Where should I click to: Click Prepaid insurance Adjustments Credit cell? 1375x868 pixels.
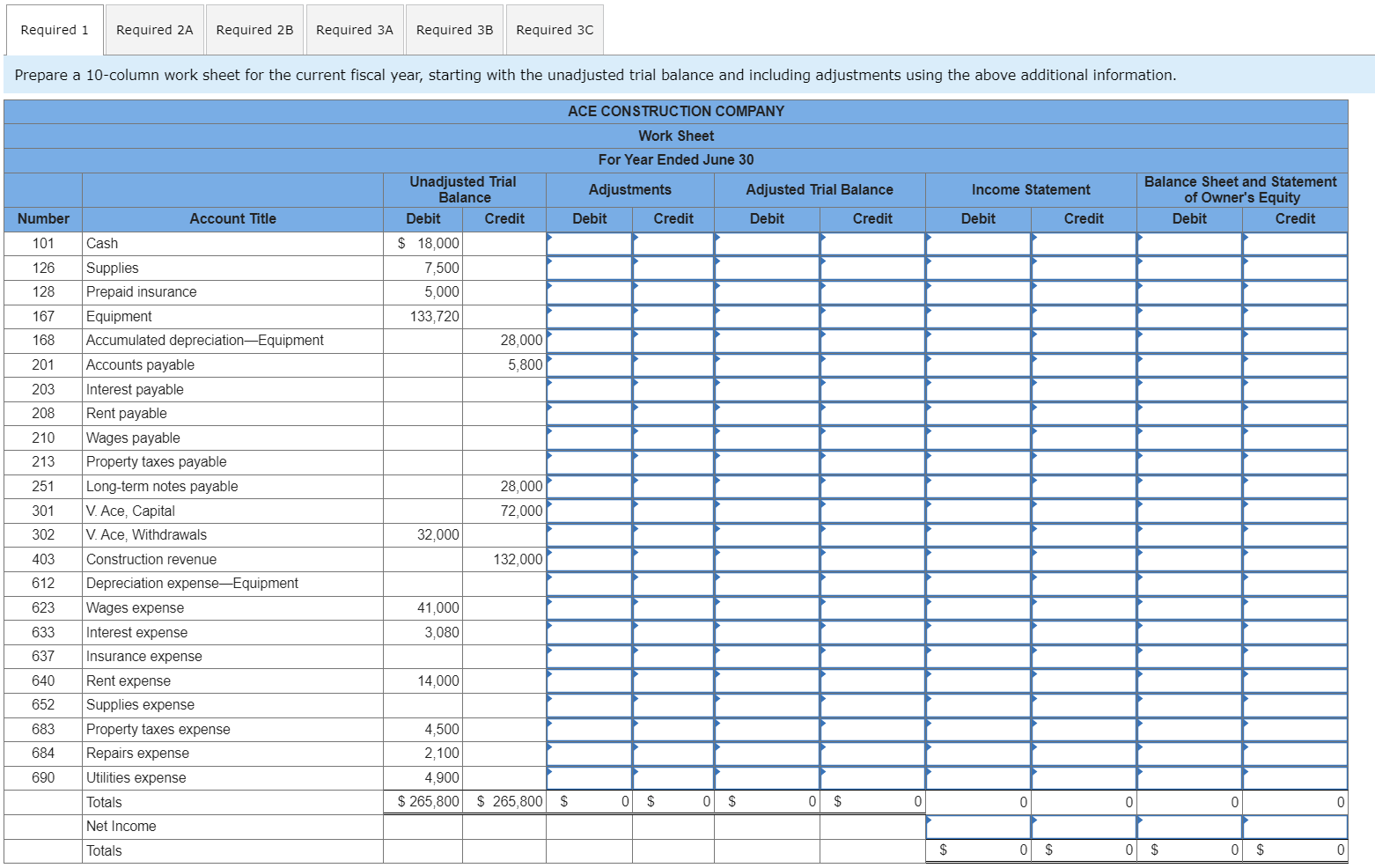673,292
